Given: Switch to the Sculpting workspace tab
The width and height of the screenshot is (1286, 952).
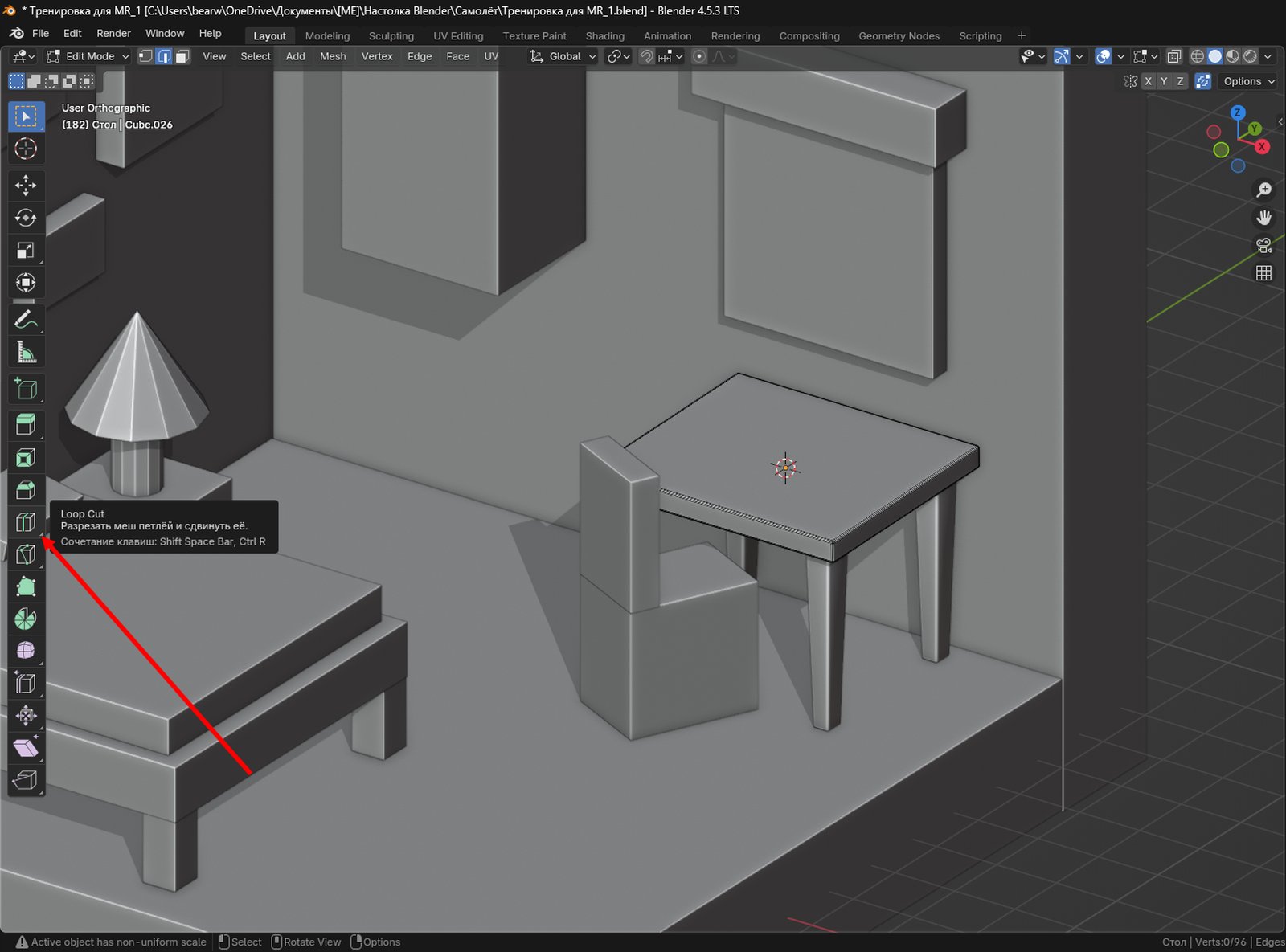Looking at the screenshot, I should (x=391, y=36).
